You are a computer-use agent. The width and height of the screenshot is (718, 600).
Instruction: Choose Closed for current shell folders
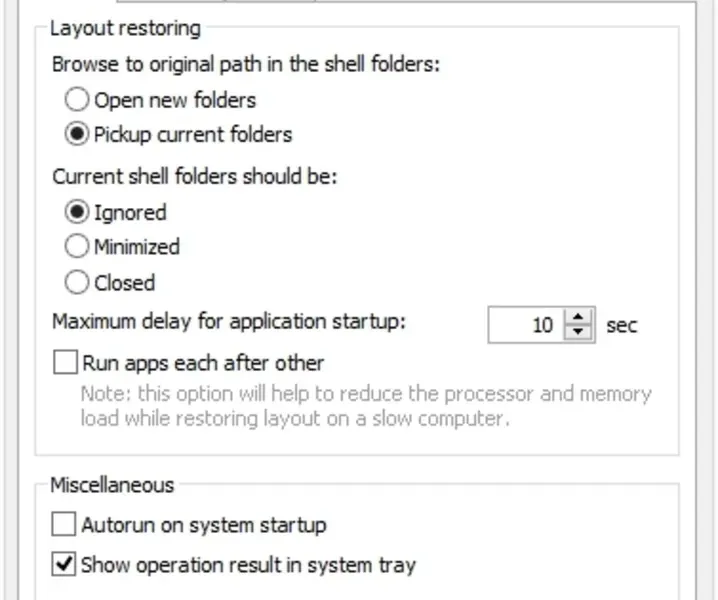77,282
